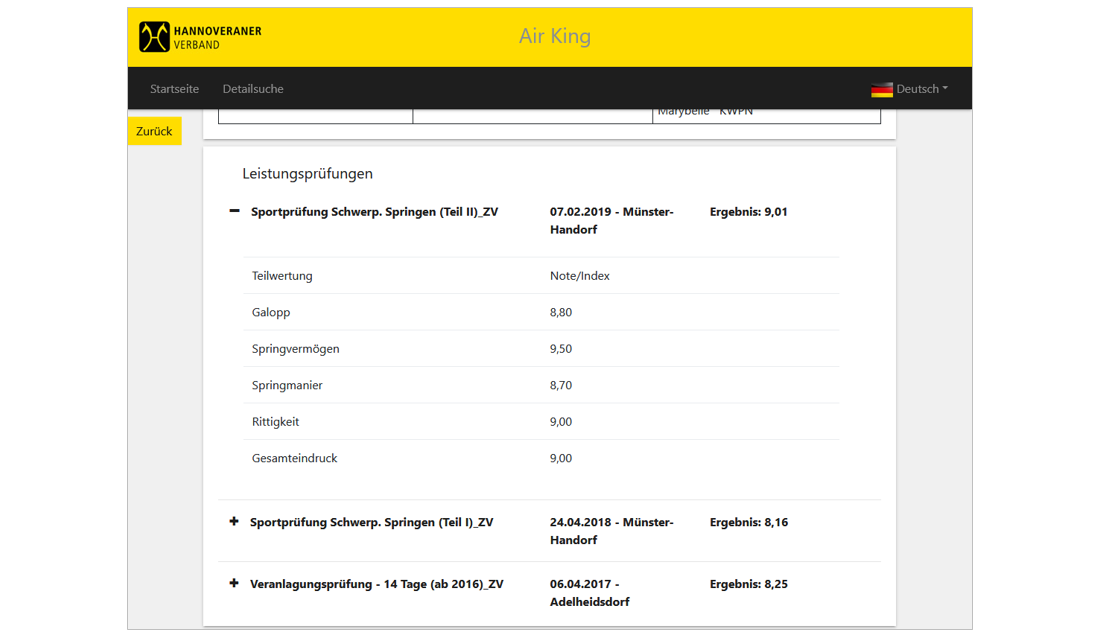Expand Sportprüfung Springen Teil I section
1096x633 pixels.
coord(233,521)
